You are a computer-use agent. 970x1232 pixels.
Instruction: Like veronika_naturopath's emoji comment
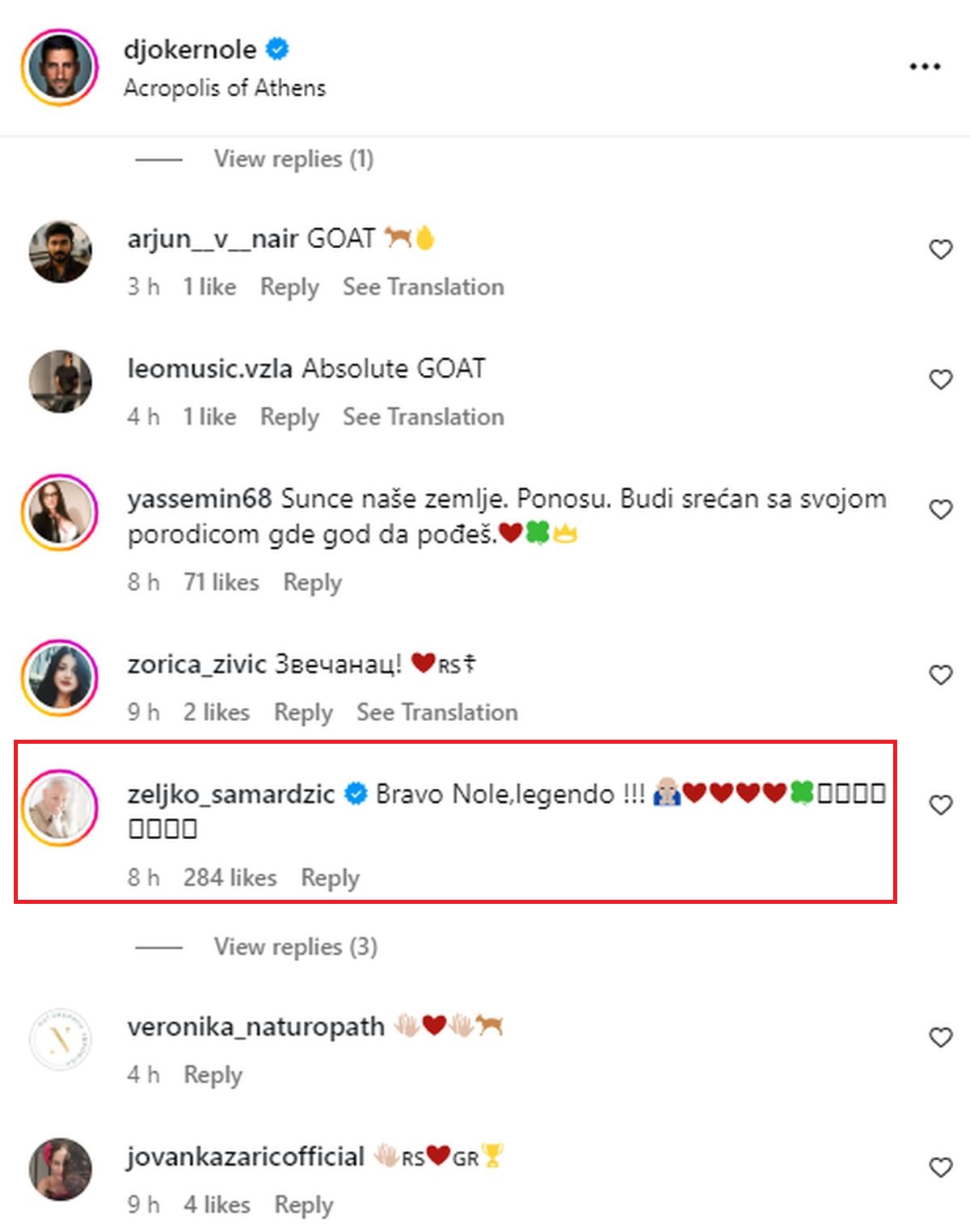(x=940, y=1037)
